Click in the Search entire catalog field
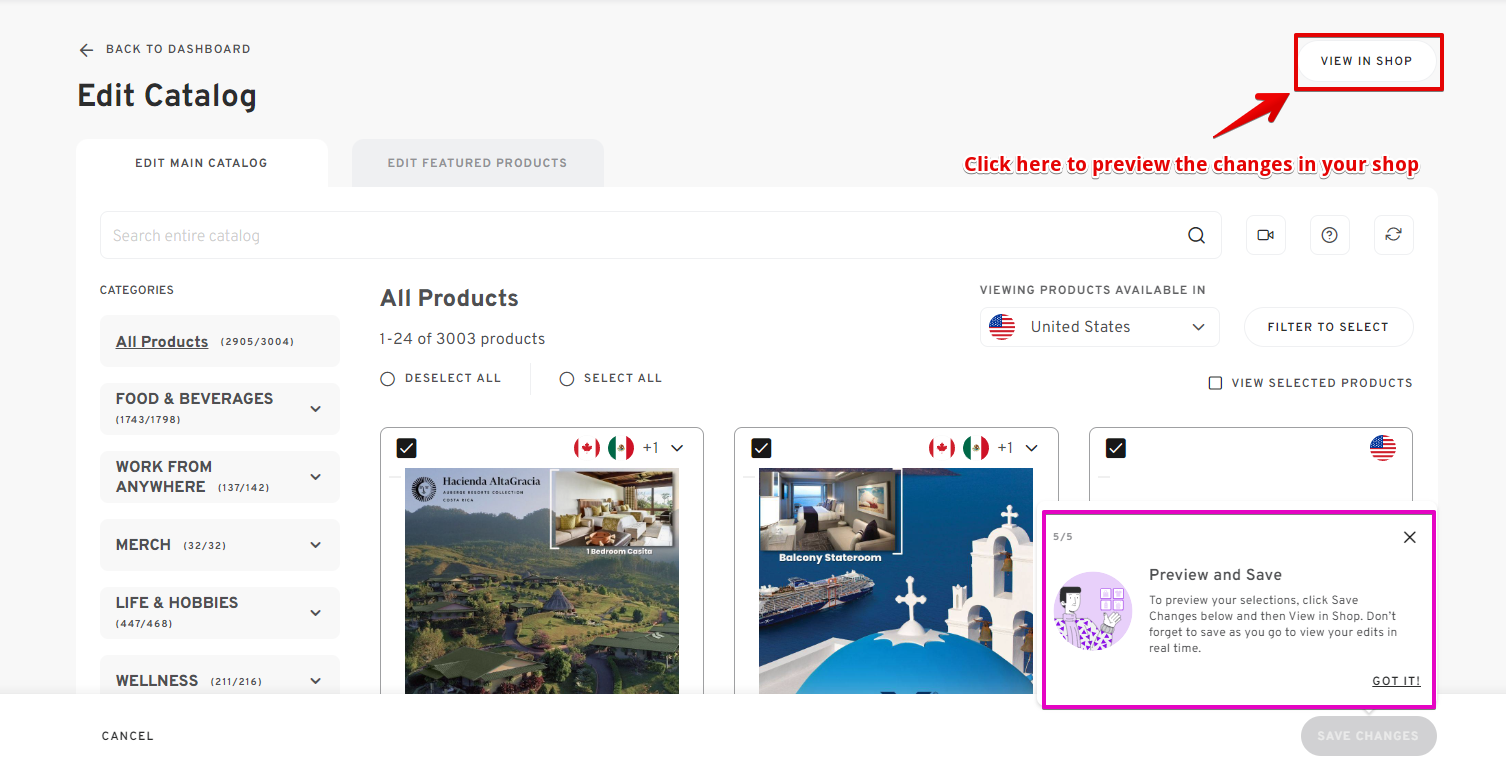This screenshot has width=1506, height=776. click(x=640, y=236)
